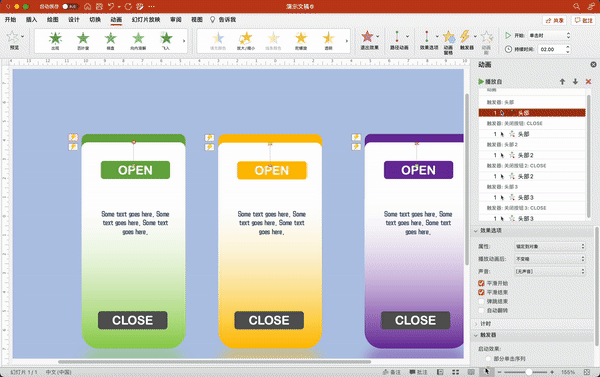600x377 pixels.
Task: Delete selected animation with red X
Action: 588,82
